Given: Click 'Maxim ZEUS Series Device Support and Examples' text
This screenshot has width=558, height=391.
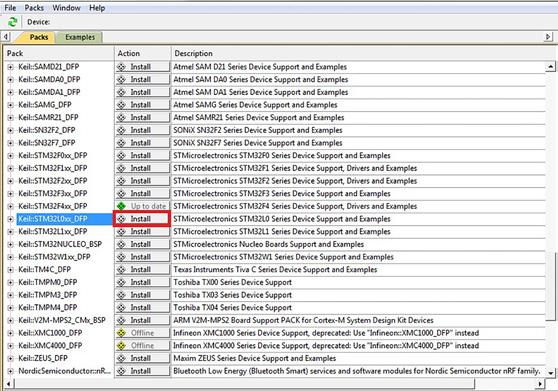Looking at the screenshot, I should point(254,359).
